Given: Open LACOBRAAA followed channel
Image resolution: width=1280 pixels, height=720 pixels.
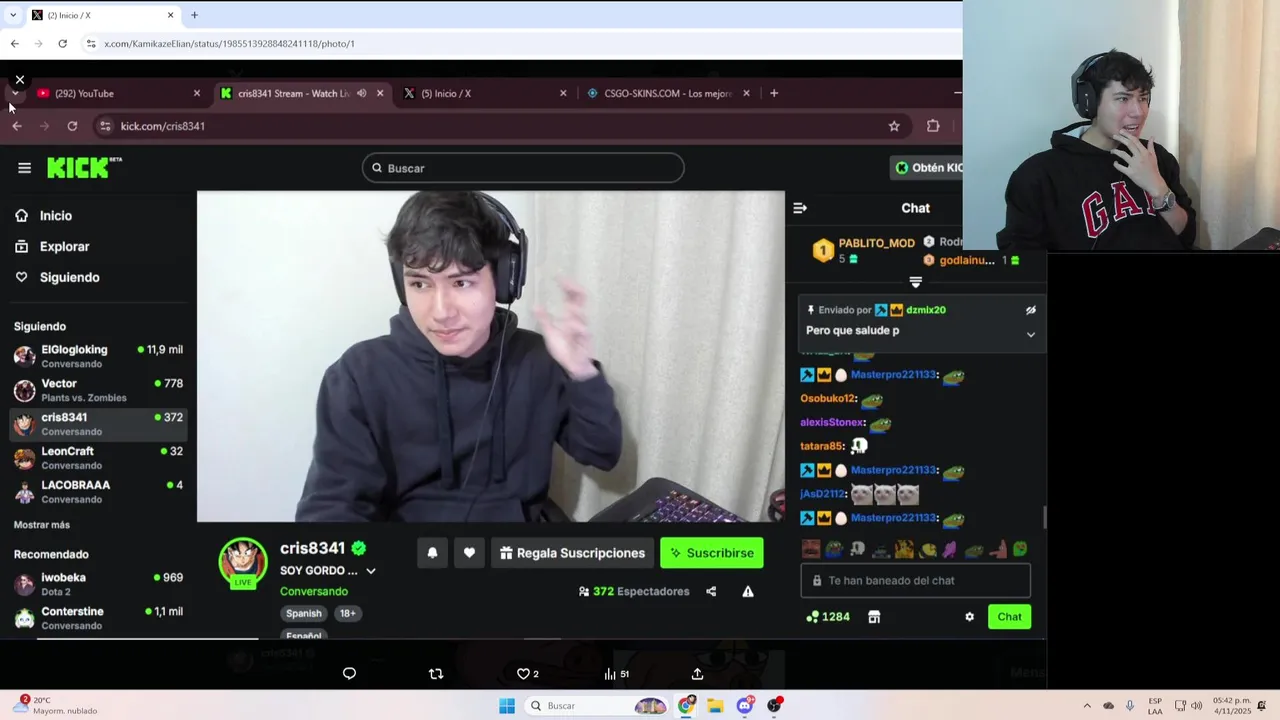Looking at the screenshot, I should 98,492.
